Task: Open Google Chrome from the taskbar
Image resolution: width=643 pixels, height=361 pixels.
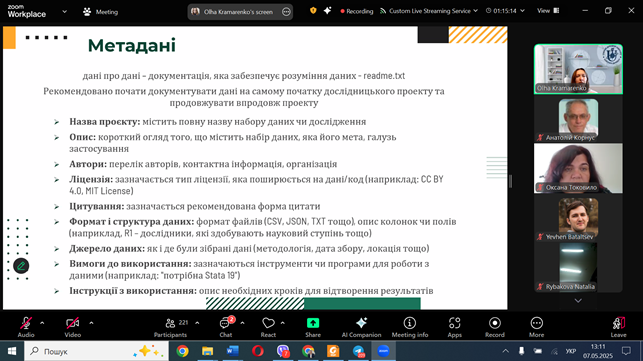Action: click(x=182, y=351)
